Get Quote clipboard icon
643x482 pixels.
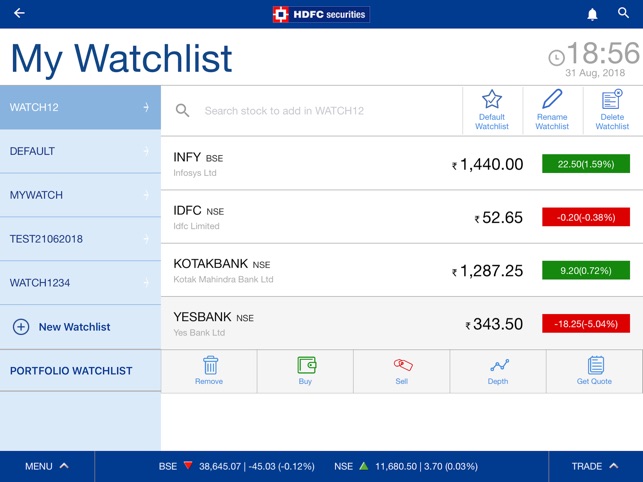pyautogui.click(x=595, y=365)
